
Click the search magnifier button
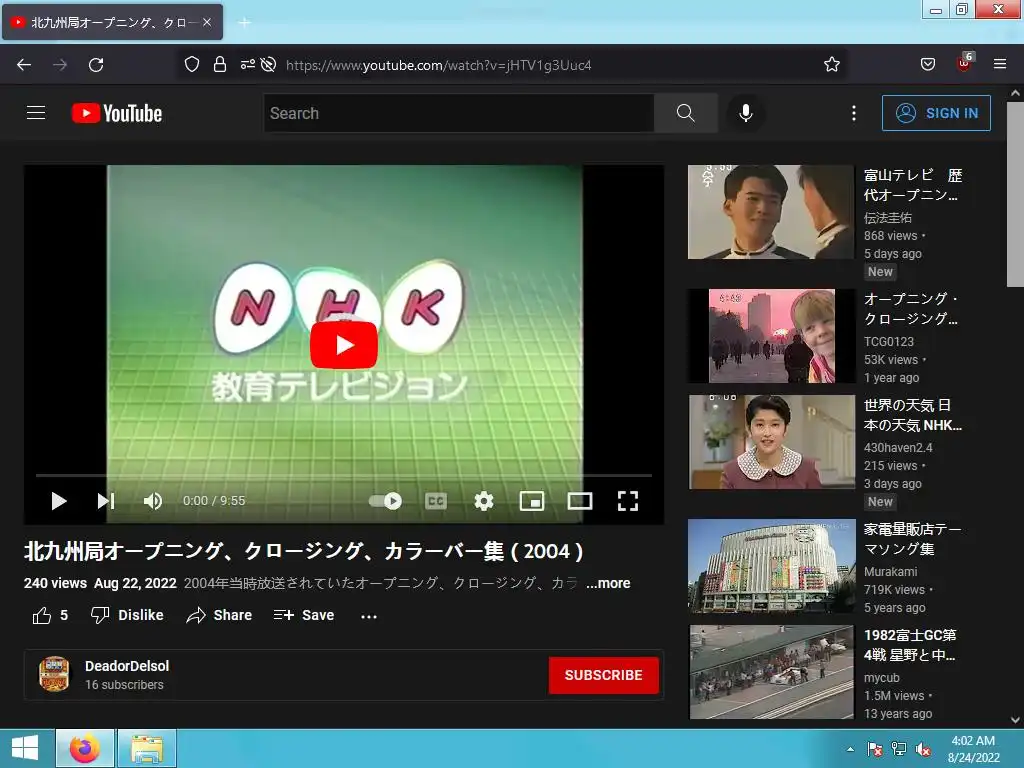coord(686,113)
